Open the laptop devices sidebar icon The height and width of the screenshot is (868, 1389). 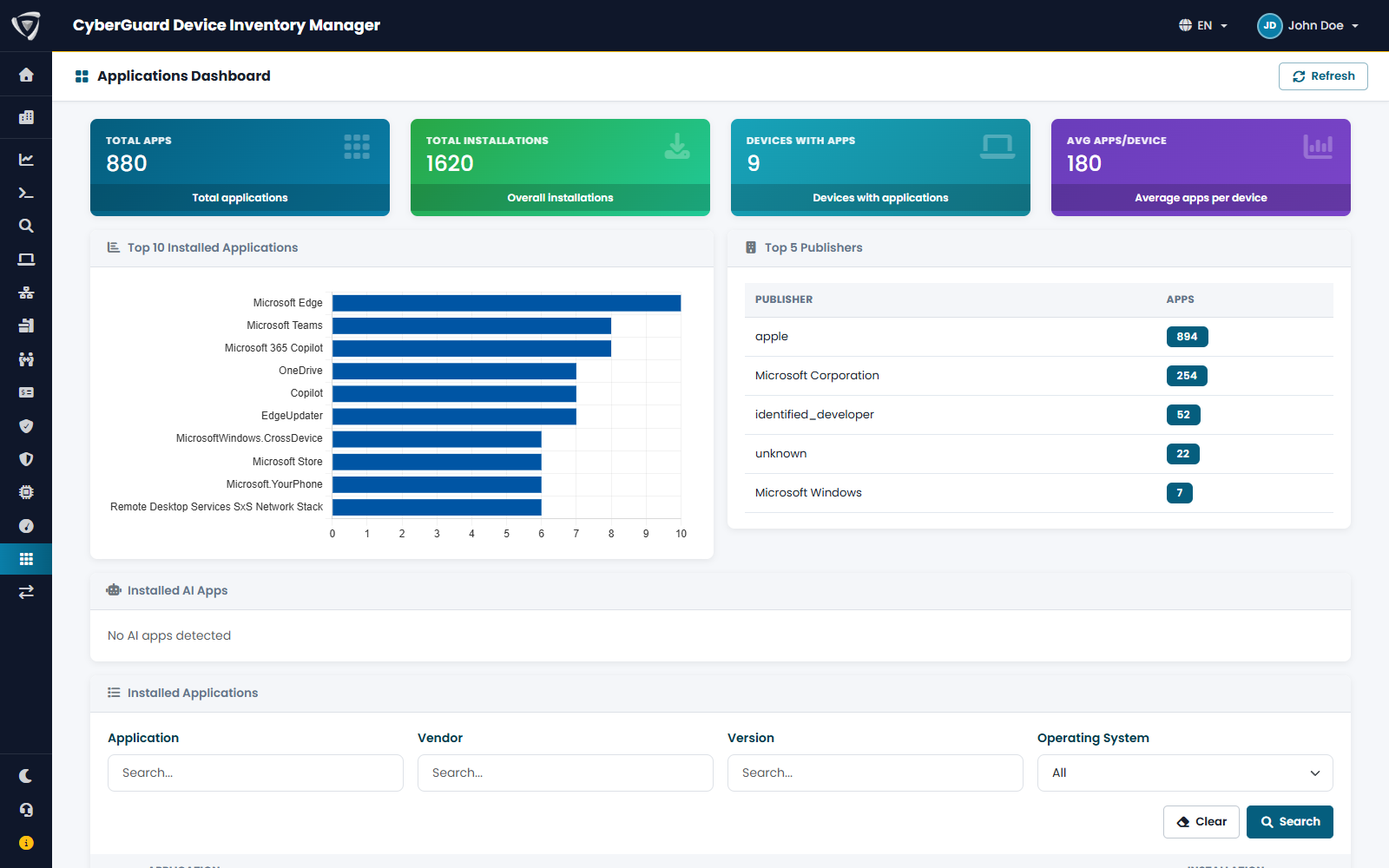pyautogui.click(x=26, y=260)
